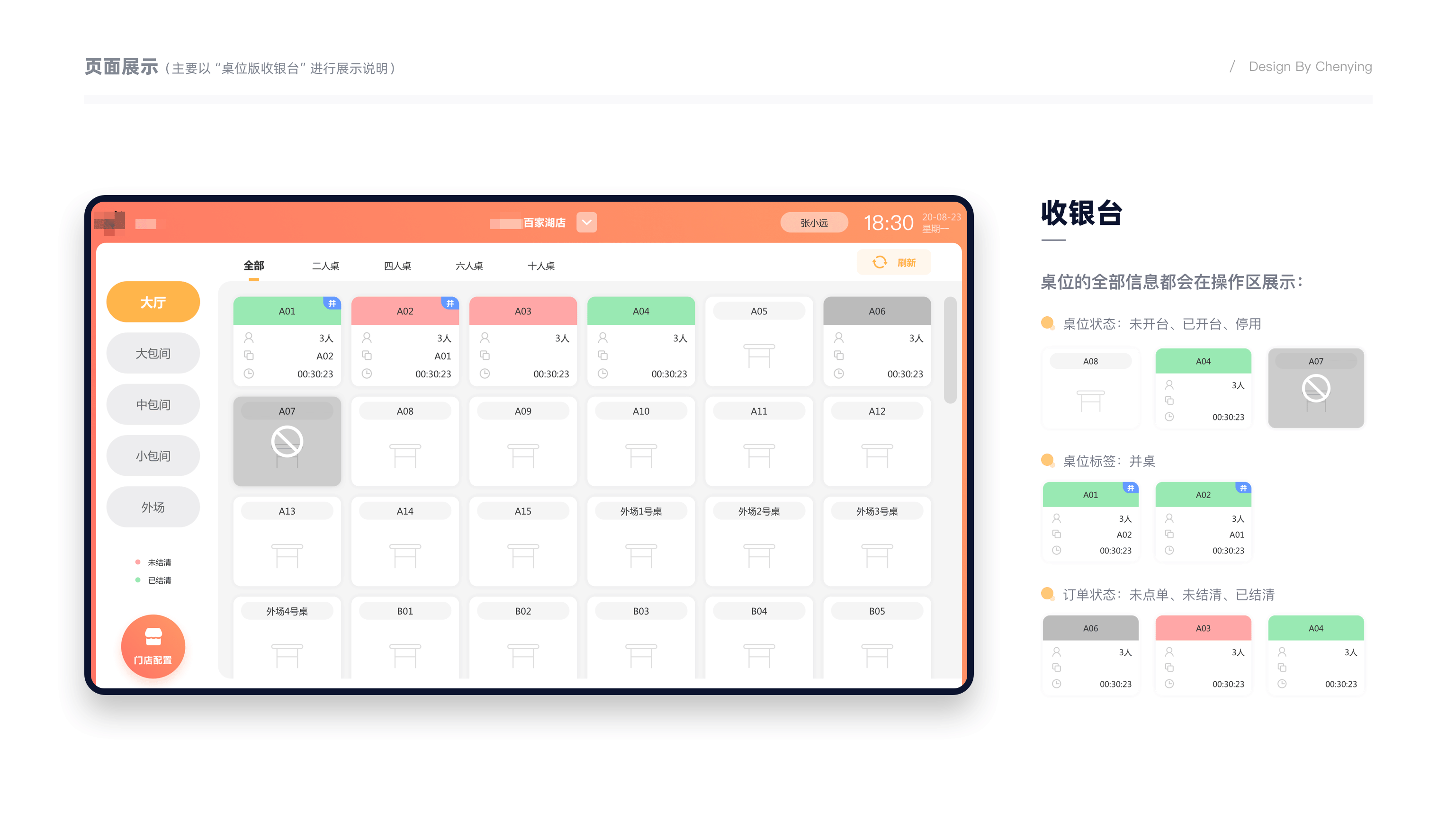1456x820 pixels.
Task: Click the refresh icon next to 刷新
Action: [880, 262]
